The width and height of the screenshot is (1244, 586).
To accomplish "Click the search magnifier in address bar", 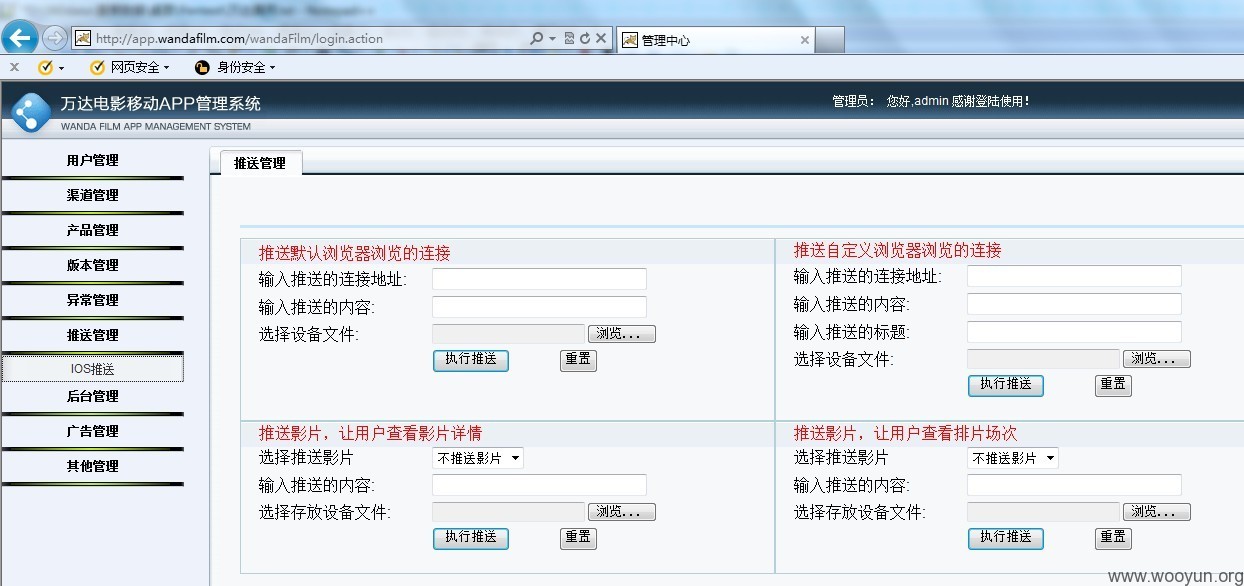I will point(537,39).
